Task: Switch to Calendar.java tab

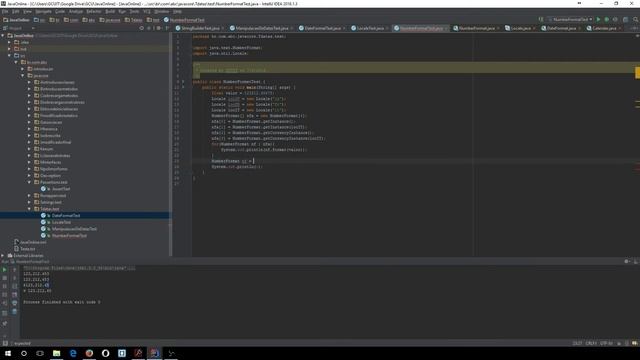Action: [x=604, y=28]
